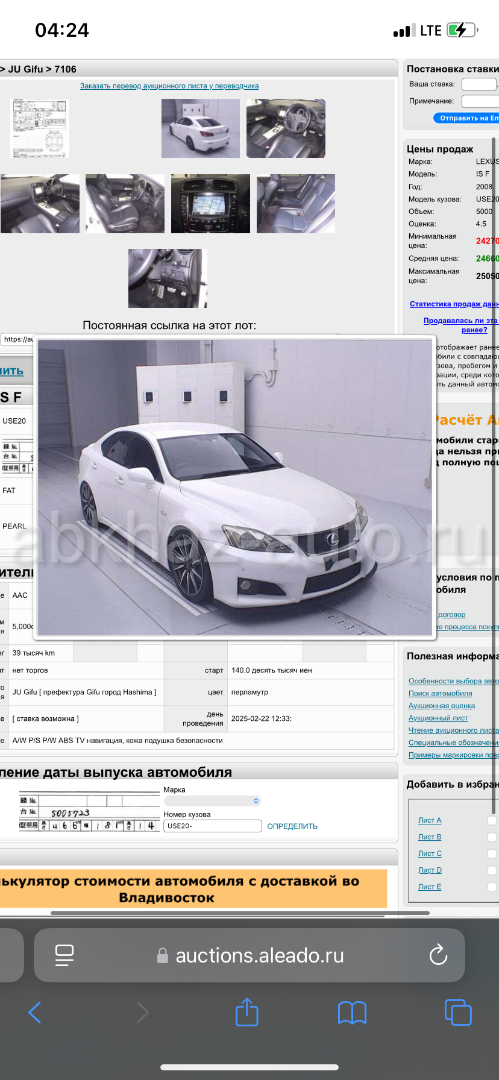Screen dimensions: 499x1080
Task: Open 'Статистика продаж' link
Action: [454, 304]
